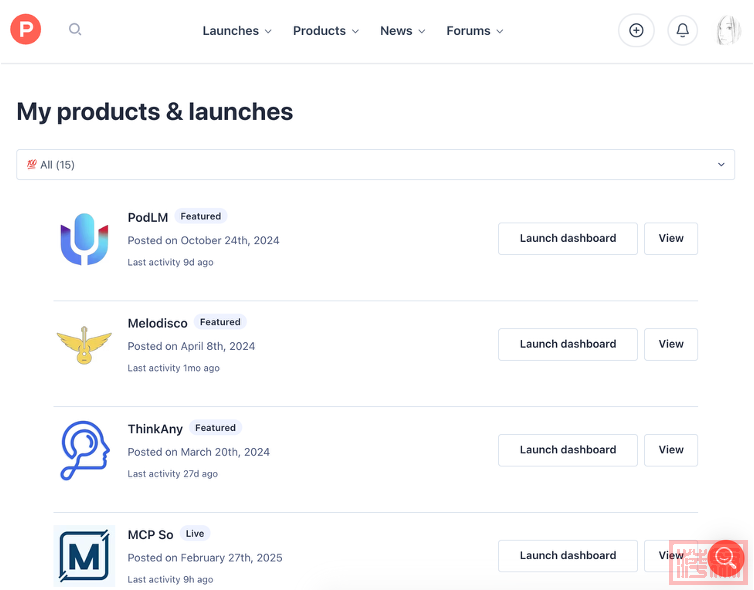Click View button for PodLM
The image size is (754, 590).
click(671, 239)
